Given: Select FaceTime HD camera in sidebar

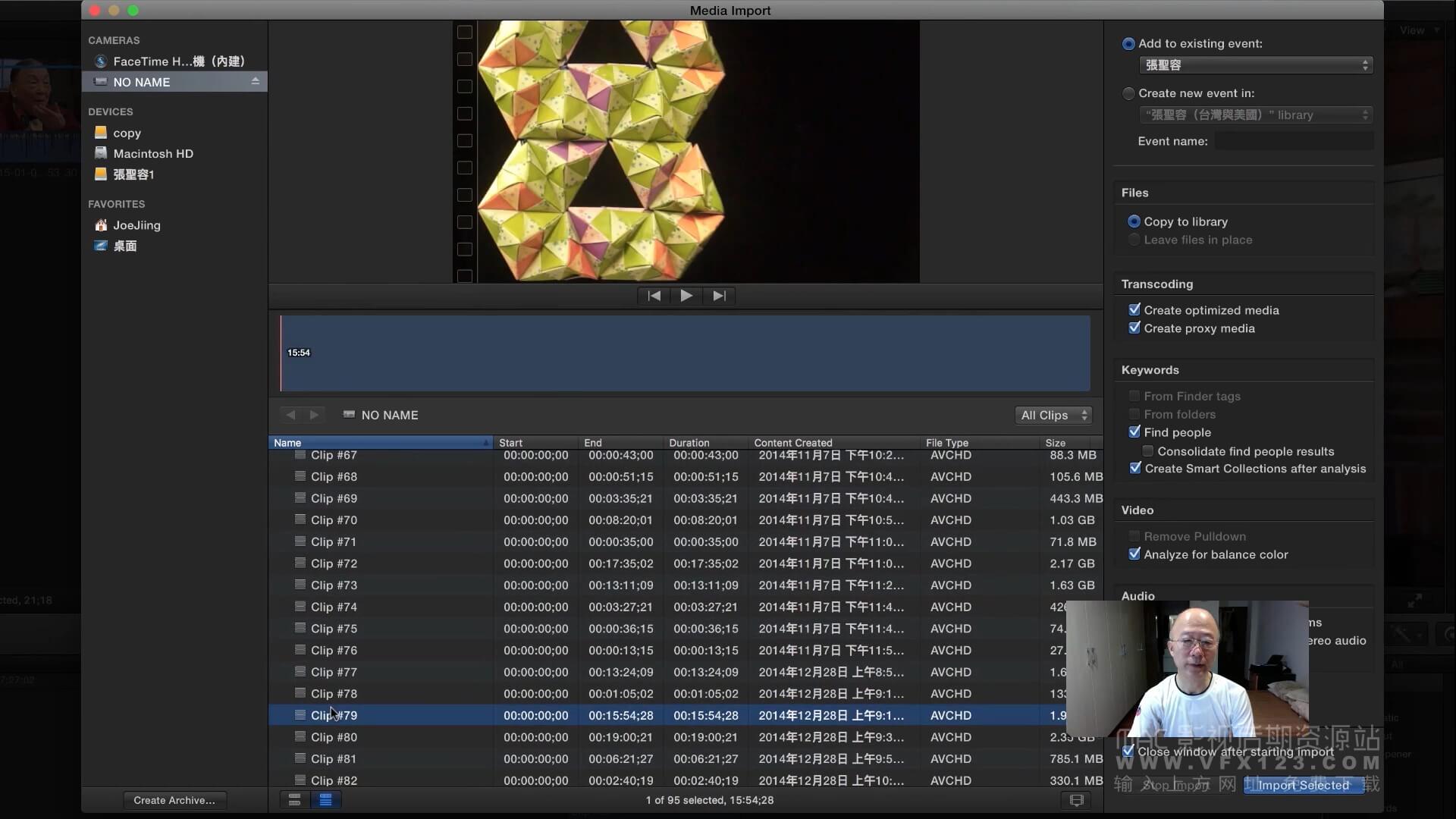Looking at the screenshot, I should 174,61.
